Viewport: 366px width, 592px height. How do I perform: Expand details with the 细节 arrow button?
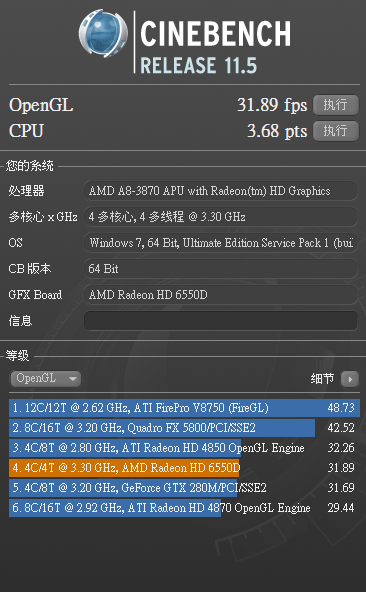(350, 379)
